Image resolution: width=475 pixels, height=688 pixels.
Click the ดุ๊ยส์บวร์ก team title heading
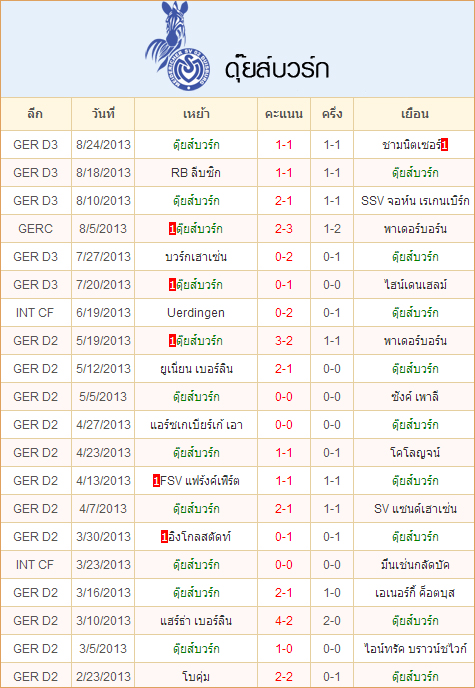pyautogui.click(x=277, y=69)
